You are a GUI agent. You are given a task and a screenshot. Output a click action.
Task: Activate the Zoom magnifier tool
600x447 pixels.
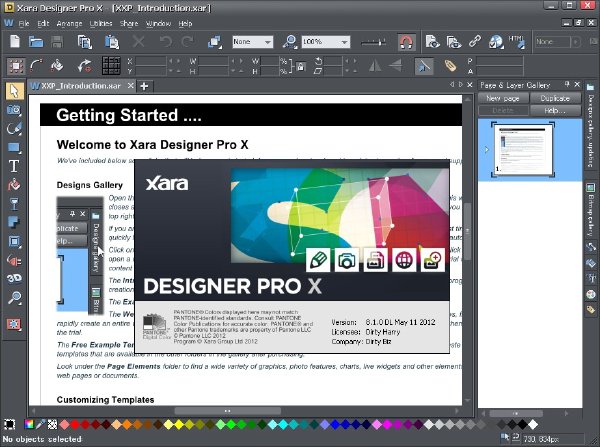point(14,297)
